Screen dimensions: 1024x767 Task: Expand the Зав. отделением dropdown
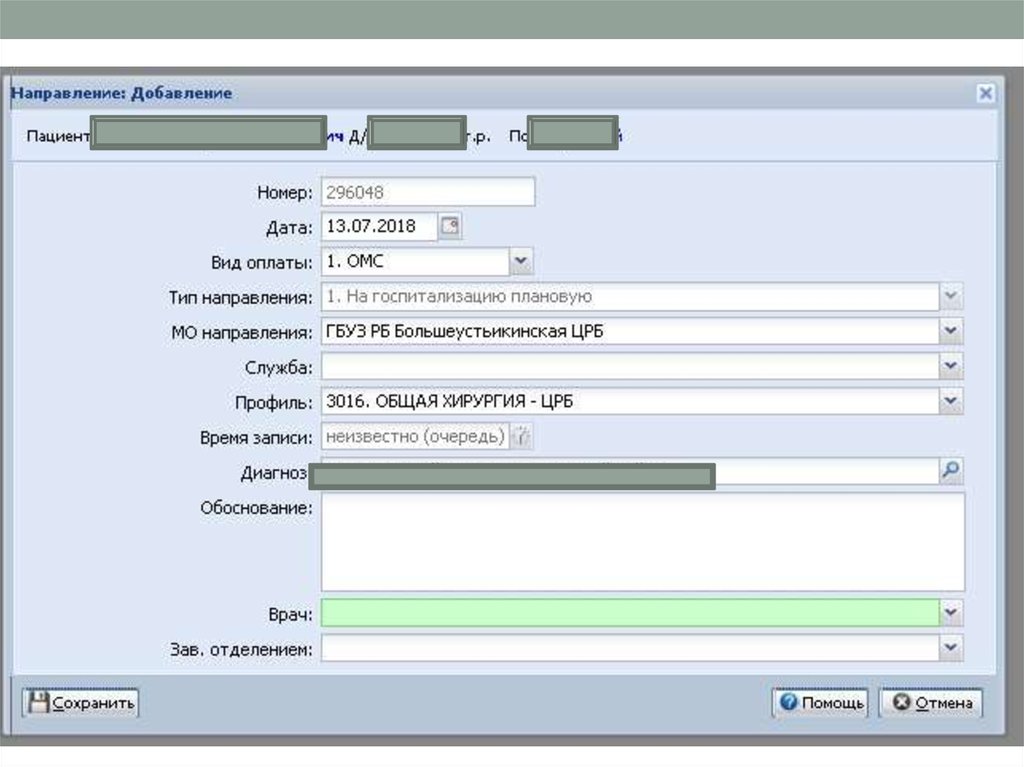(x=951, y=649)
